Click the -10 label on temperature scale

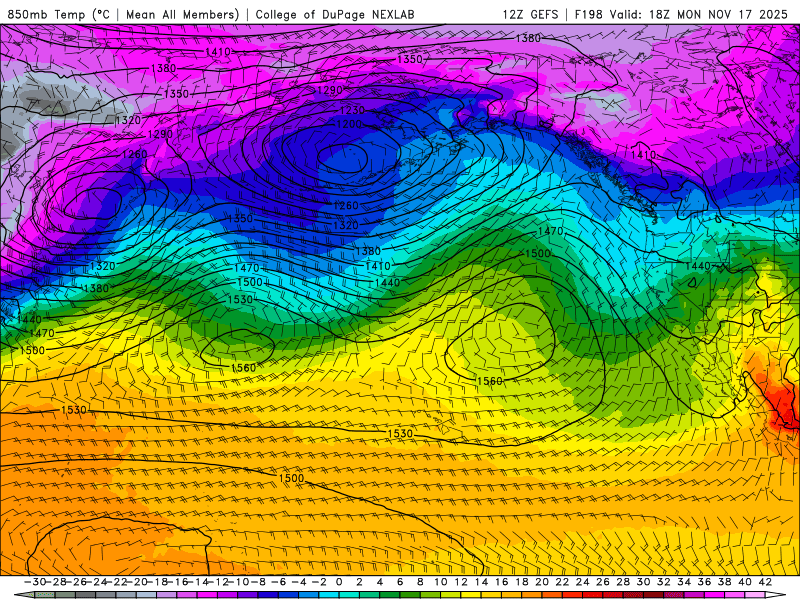click(239, 582)
